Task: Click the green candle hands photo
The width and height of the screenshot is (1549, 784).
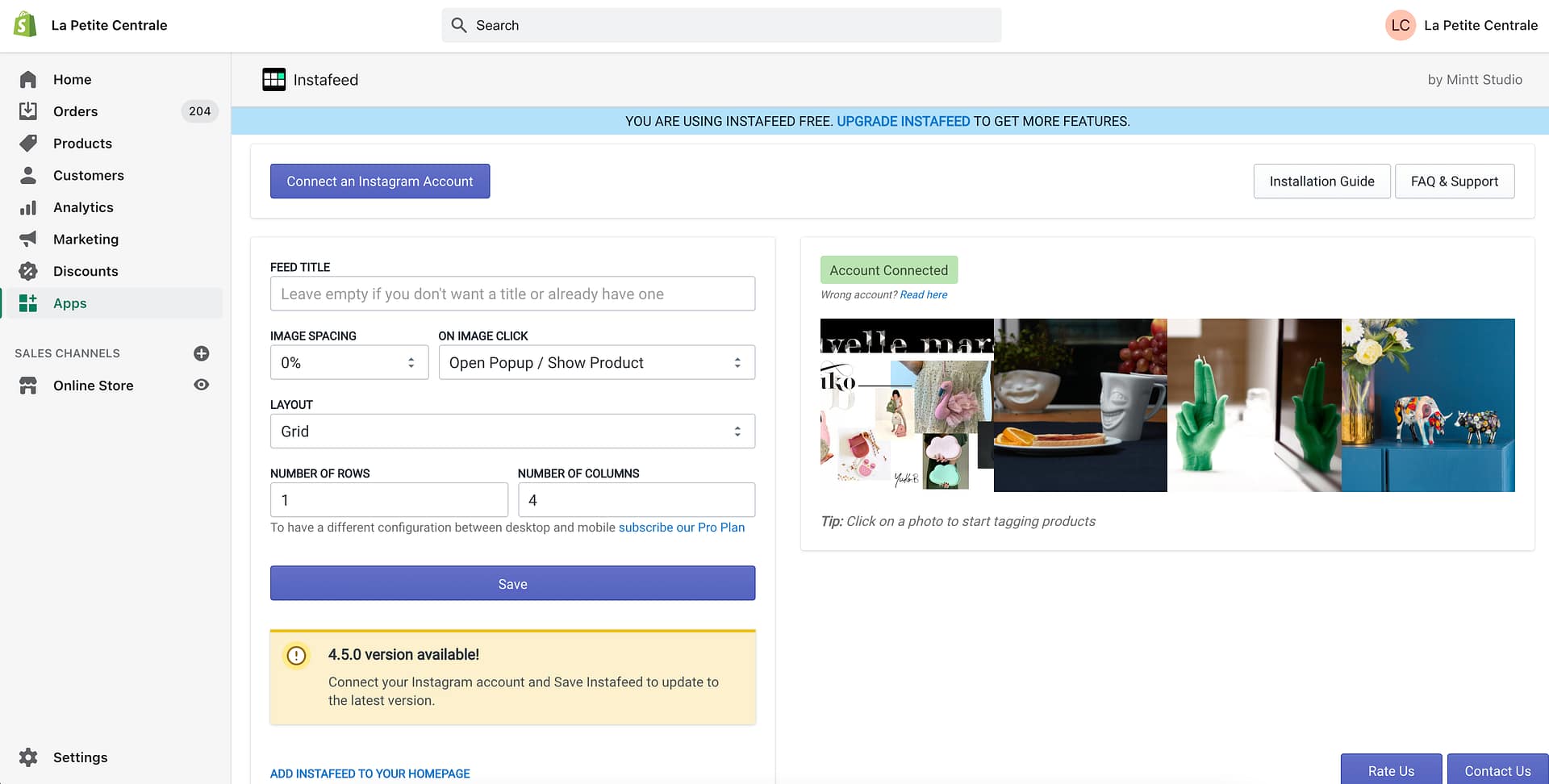Action: 1254,405
